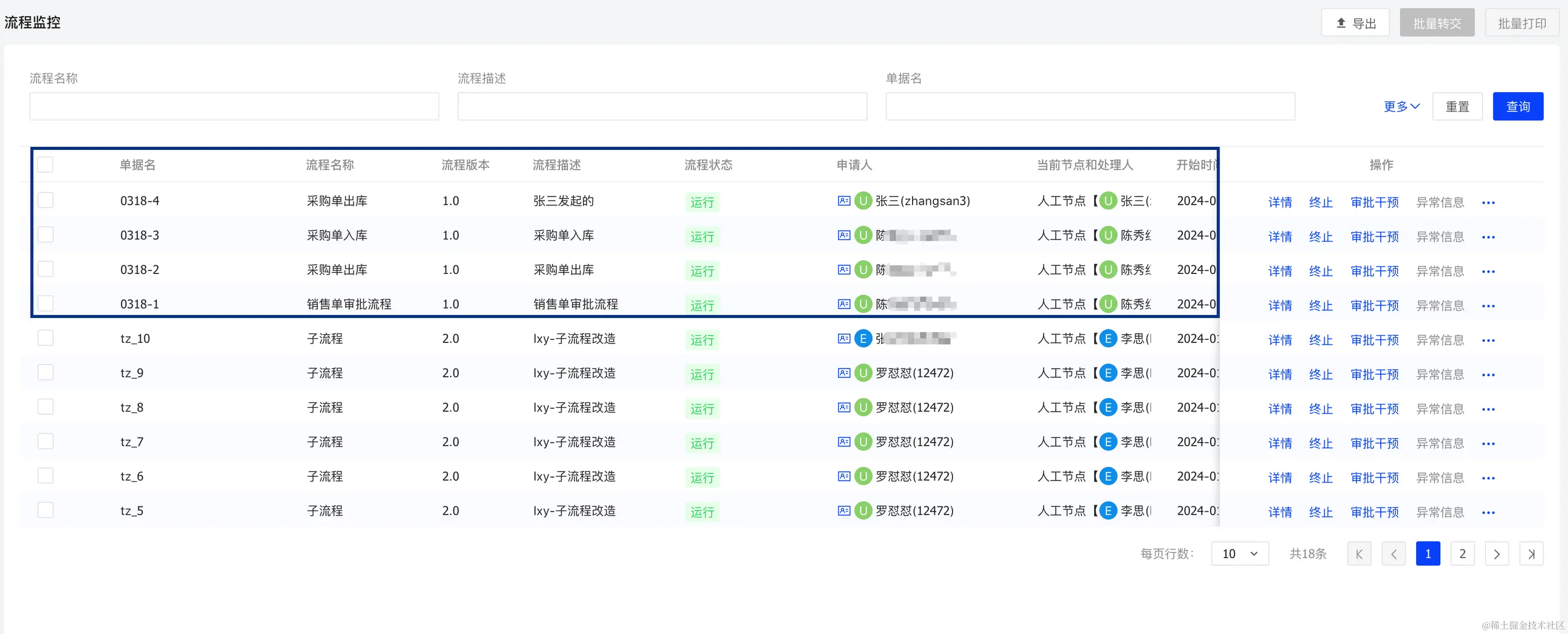Image resolution: width=1568 pixels, height=634 pixels.
Task: Click ID card icon in tz_5 row
Action: coord(844,511)
